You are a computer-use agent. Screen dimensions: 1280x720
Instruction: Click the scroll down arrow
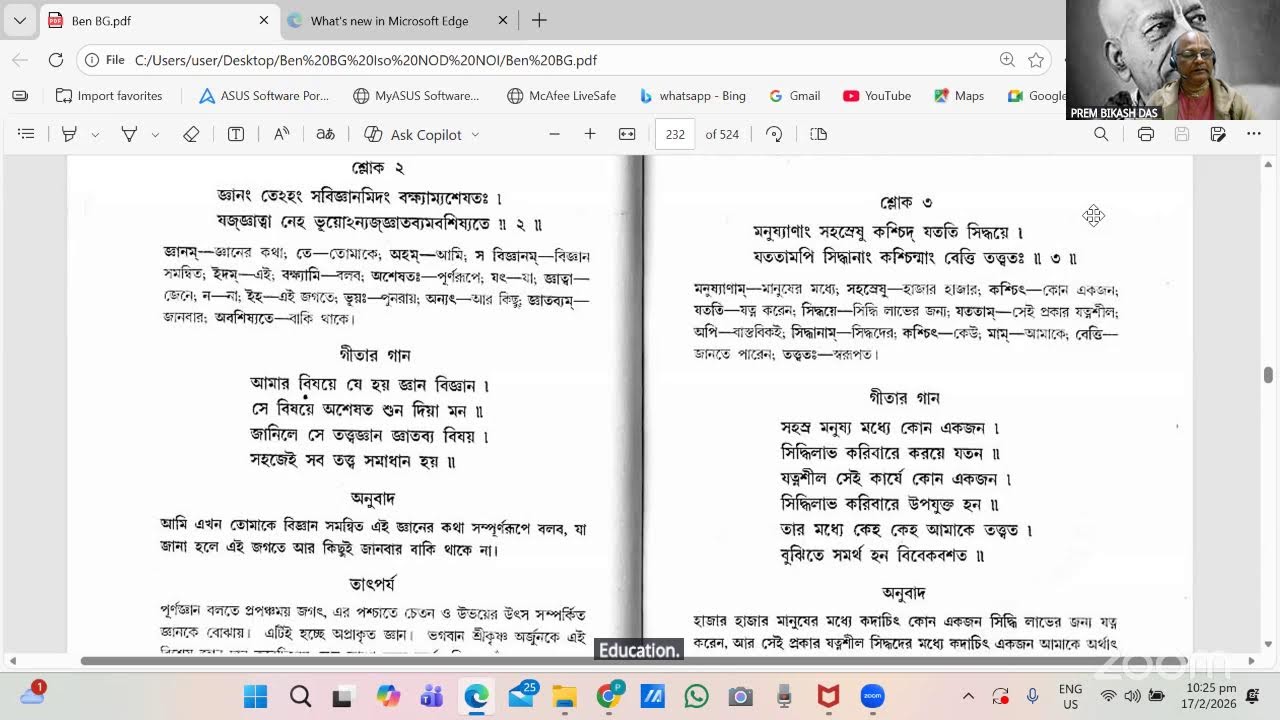tap(1269, 644)
